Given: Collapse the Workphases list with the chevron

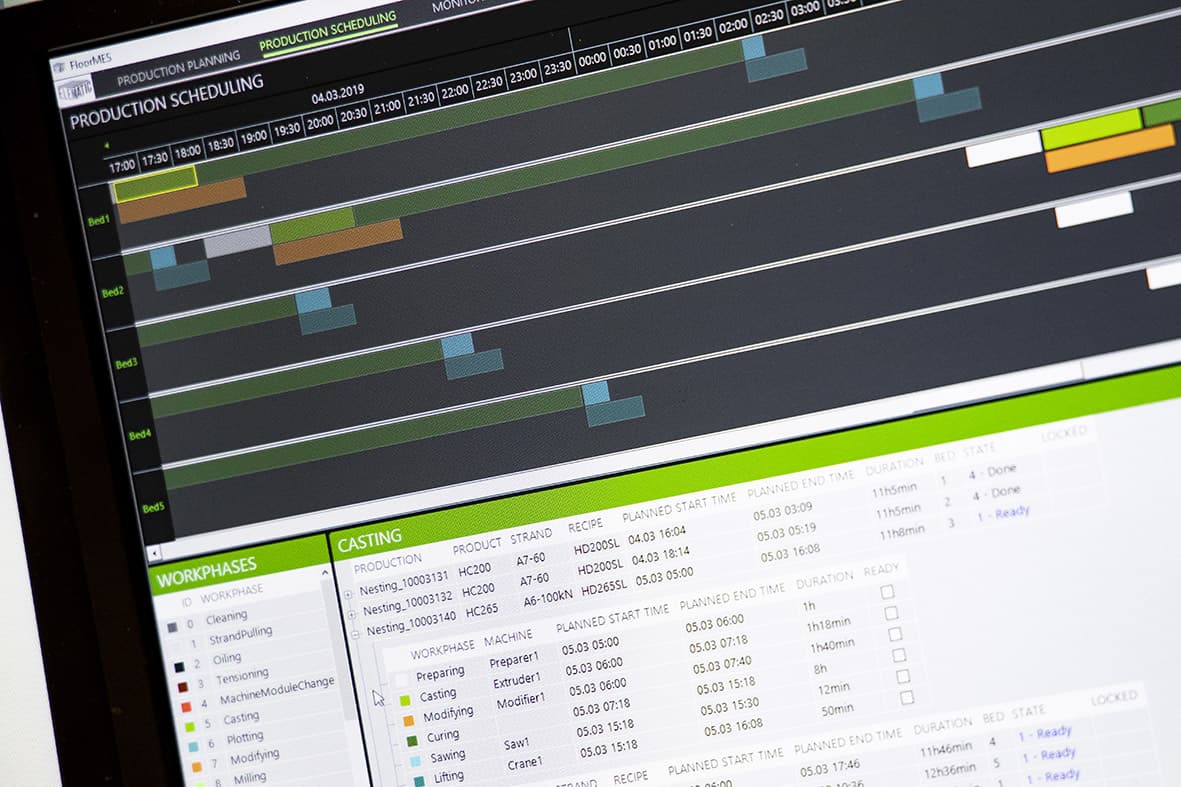Looking at the screenshot, I should pos(325,573).
